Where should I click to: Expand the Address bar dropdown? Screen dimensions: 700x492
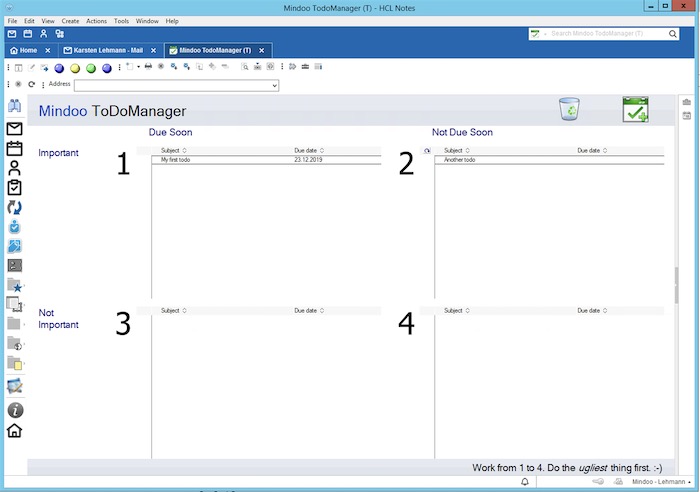[x=274, y=85]
